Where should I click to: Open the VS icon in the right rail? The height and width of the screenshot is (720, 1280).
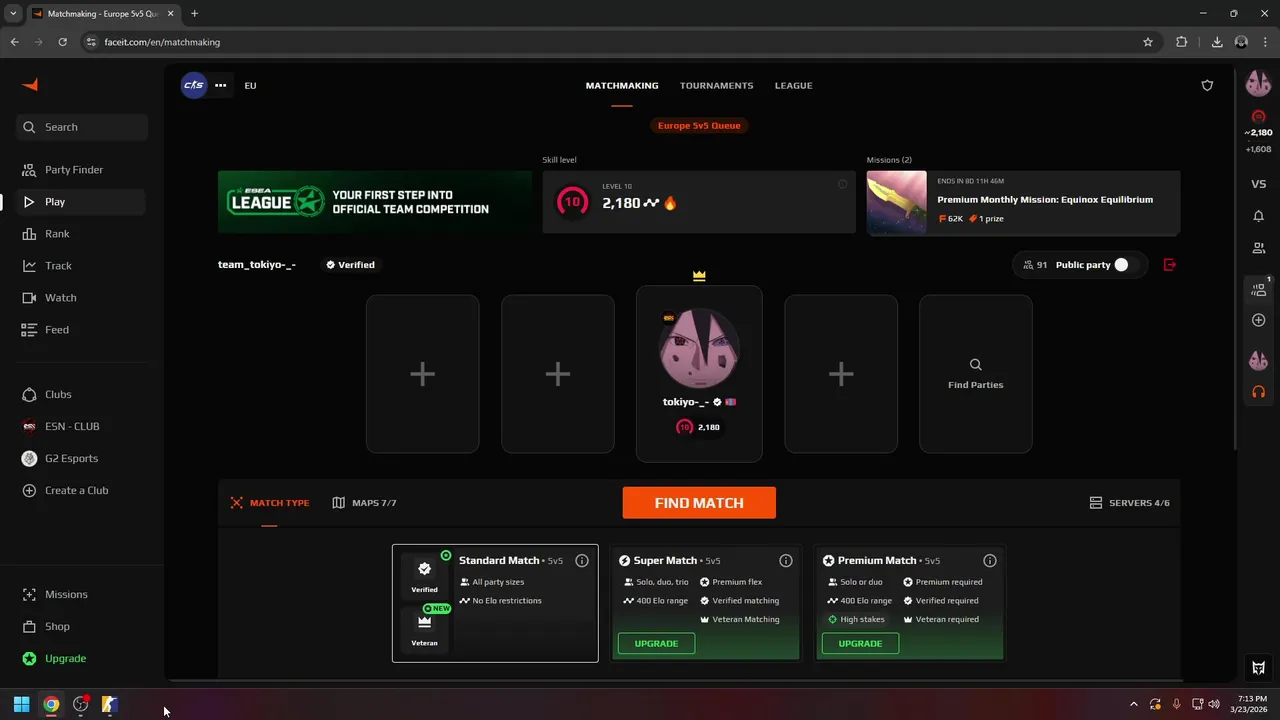coord(1258,184)
